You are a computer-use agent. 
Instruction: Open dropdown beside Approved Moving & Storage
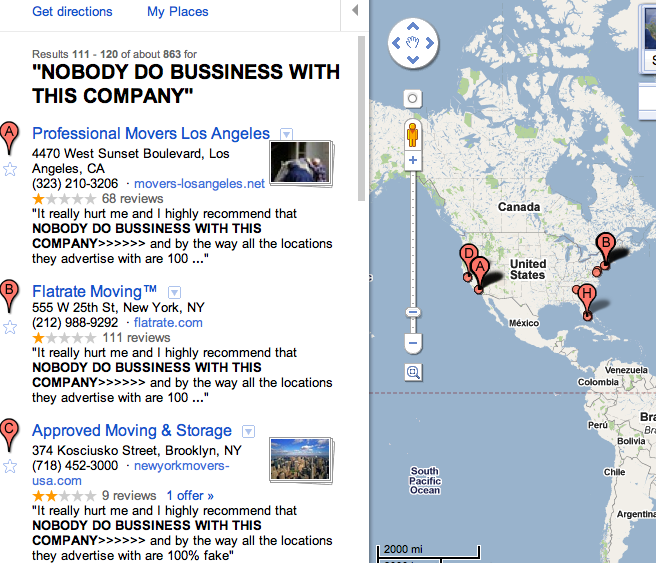pos(249,431)
